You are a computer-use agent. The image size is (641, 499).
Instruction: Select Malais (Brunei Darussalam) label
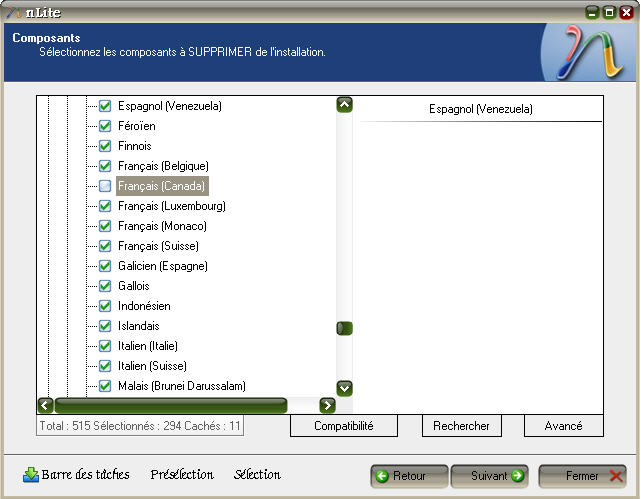click(x=182, y=386)
